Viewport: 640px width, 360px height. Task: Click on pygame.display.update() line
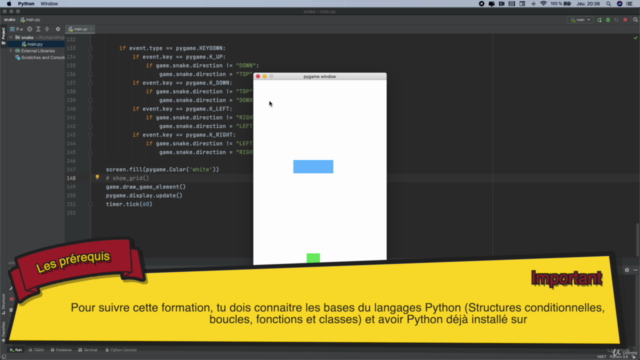[144, 196]
